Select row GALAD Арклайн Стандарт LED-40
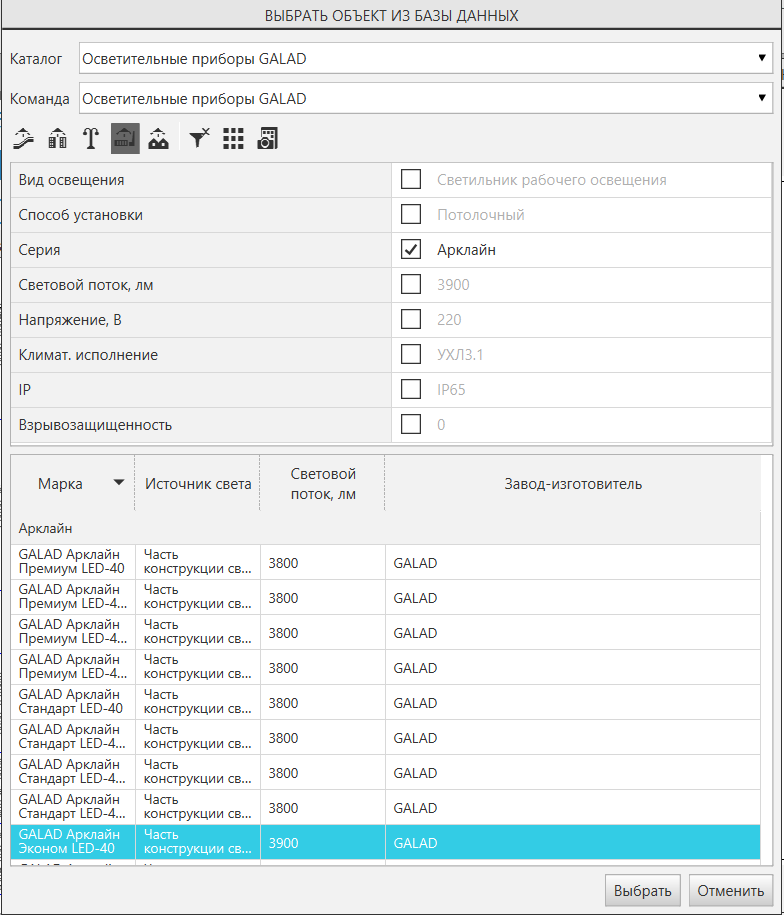 click(x=386, y=703)
